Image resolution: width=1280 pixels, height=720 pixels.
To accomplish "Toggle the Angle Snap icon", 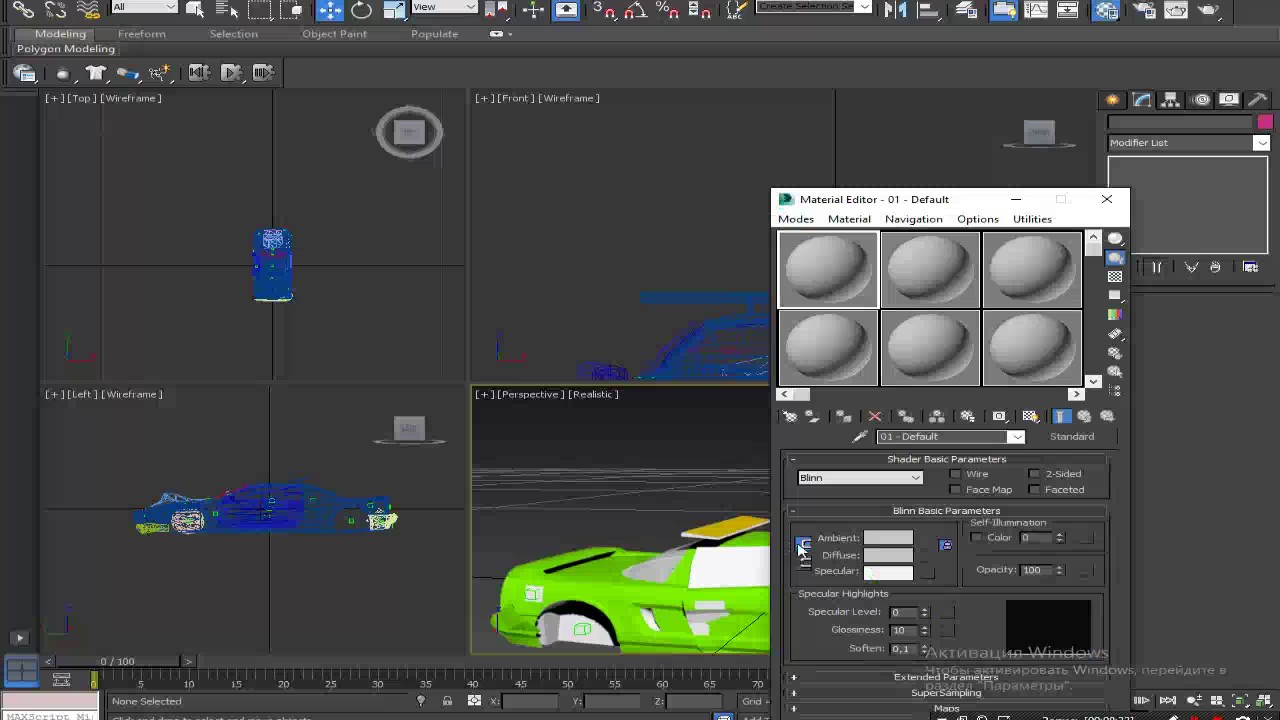I will (635, 10).
